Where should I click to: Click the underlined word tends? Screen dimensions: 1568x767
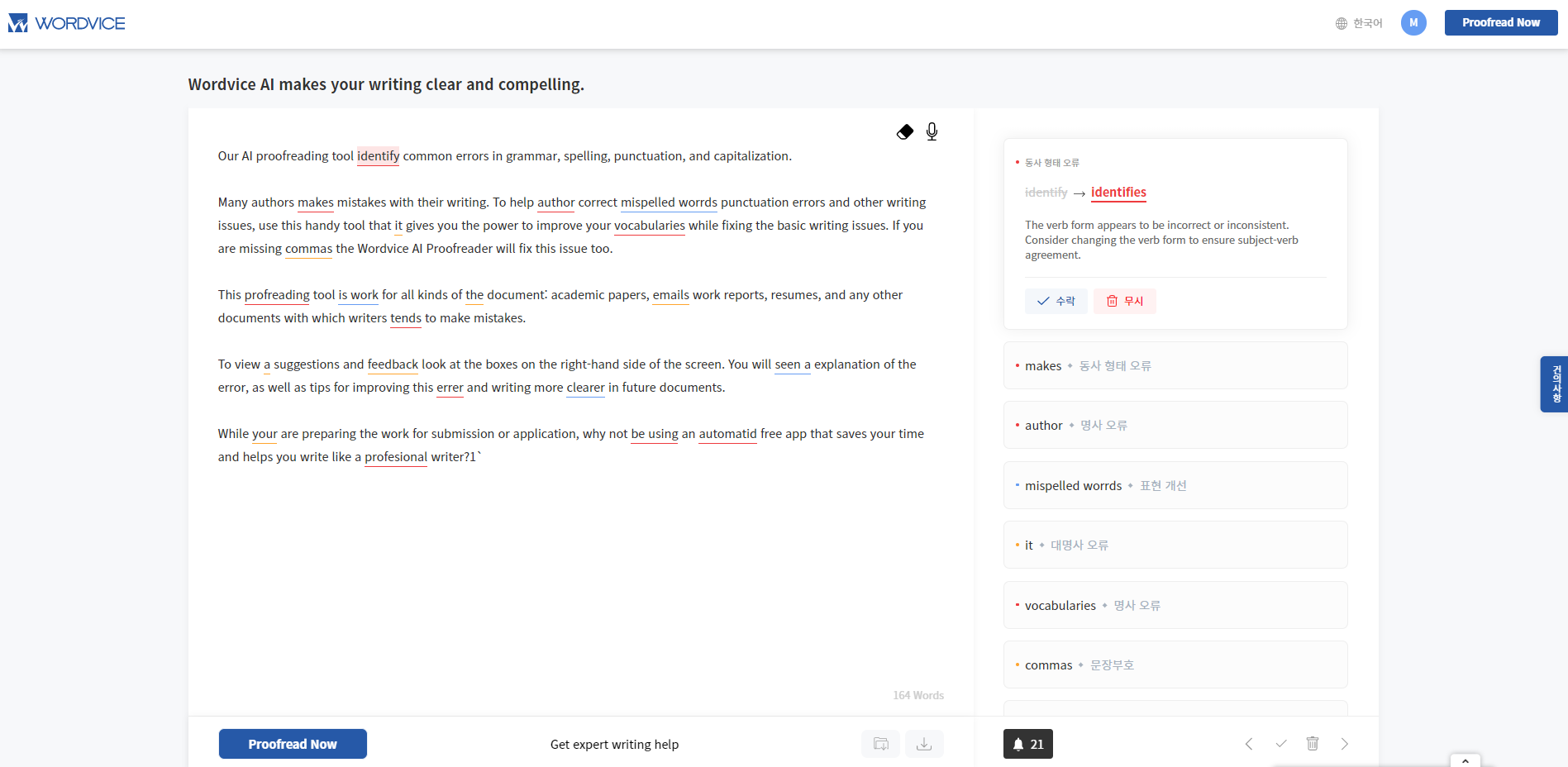pyautogui.click(x=406, y=318)
